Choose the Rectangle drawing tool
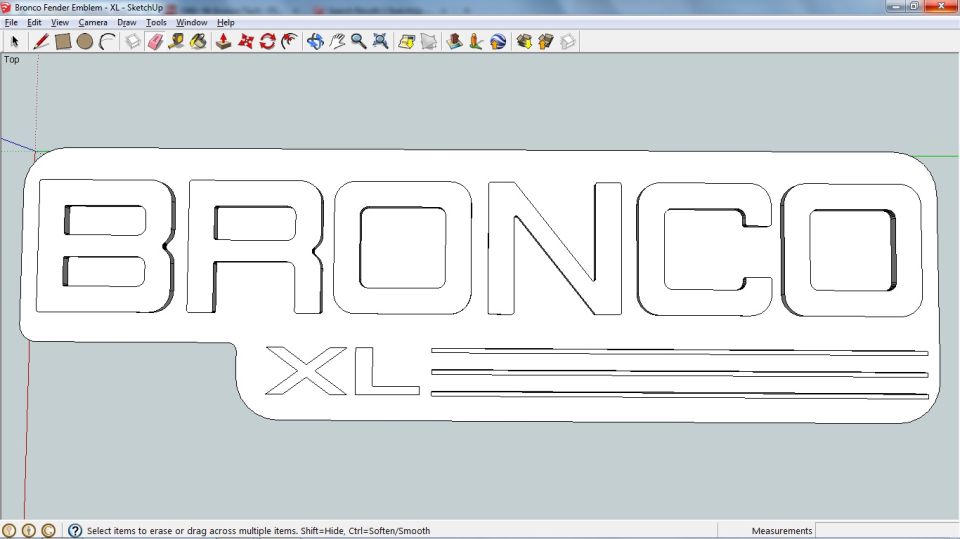 (x=62, y=42)
